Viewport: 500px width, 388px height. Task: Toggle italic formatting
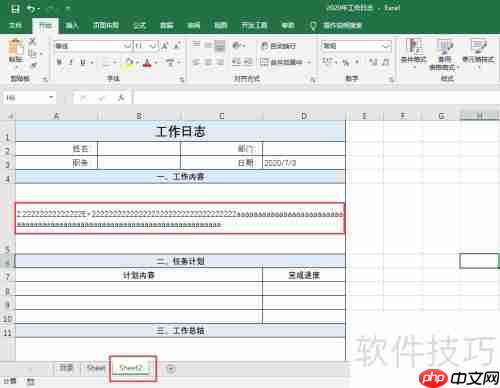71,62
